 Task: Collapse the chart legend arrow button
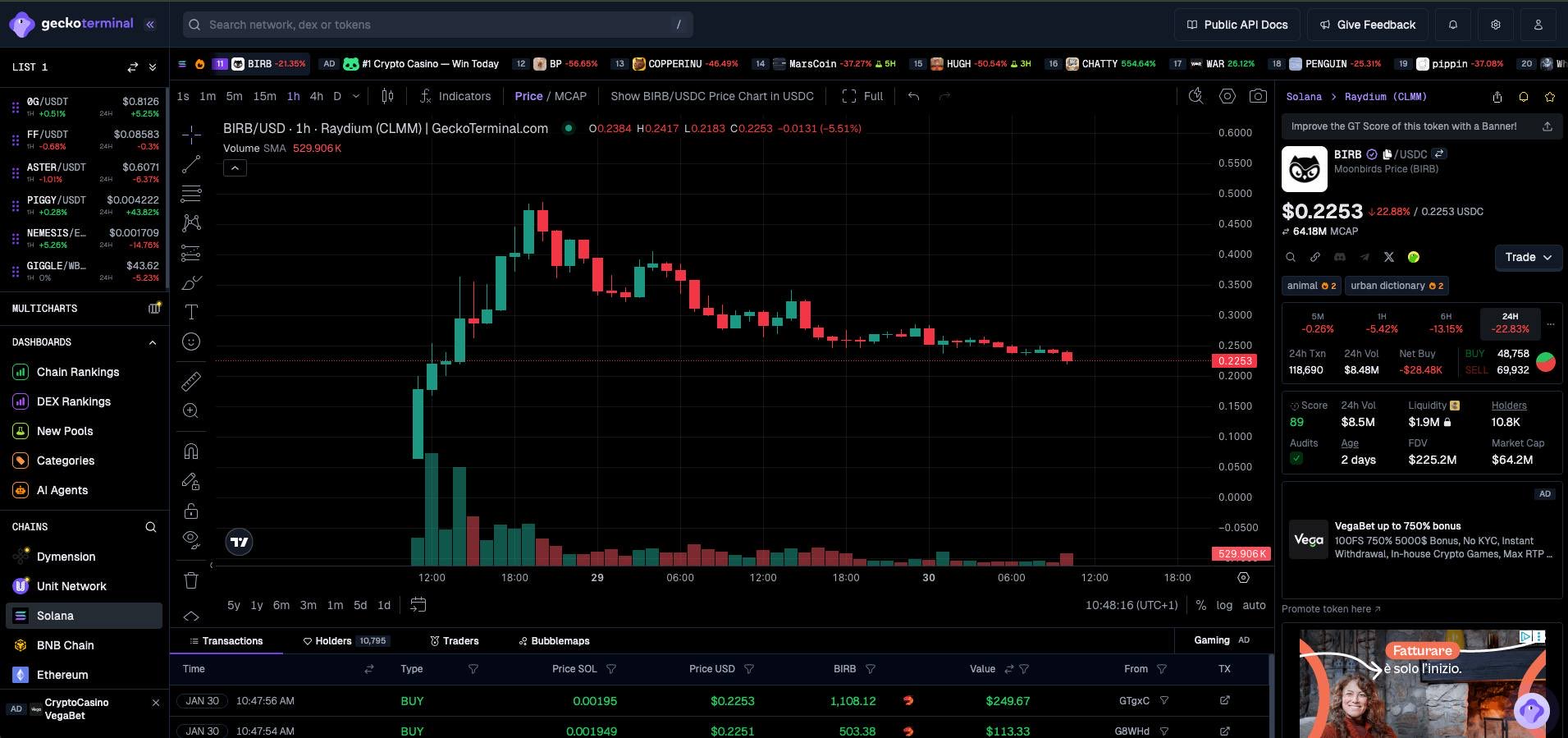pos(235,168)
